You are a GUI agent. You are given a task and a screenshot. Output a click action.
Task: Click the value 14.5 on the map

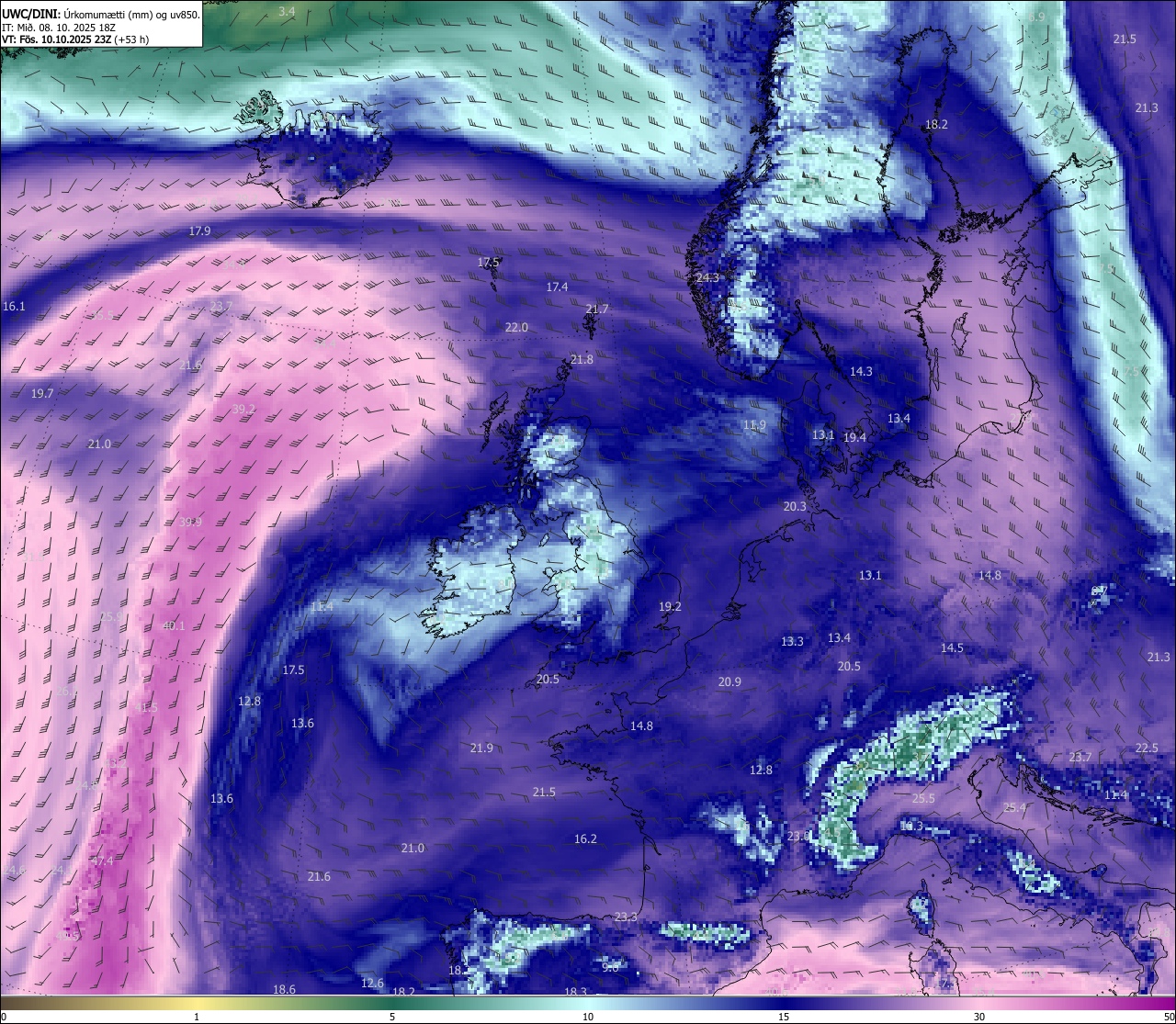952,647
